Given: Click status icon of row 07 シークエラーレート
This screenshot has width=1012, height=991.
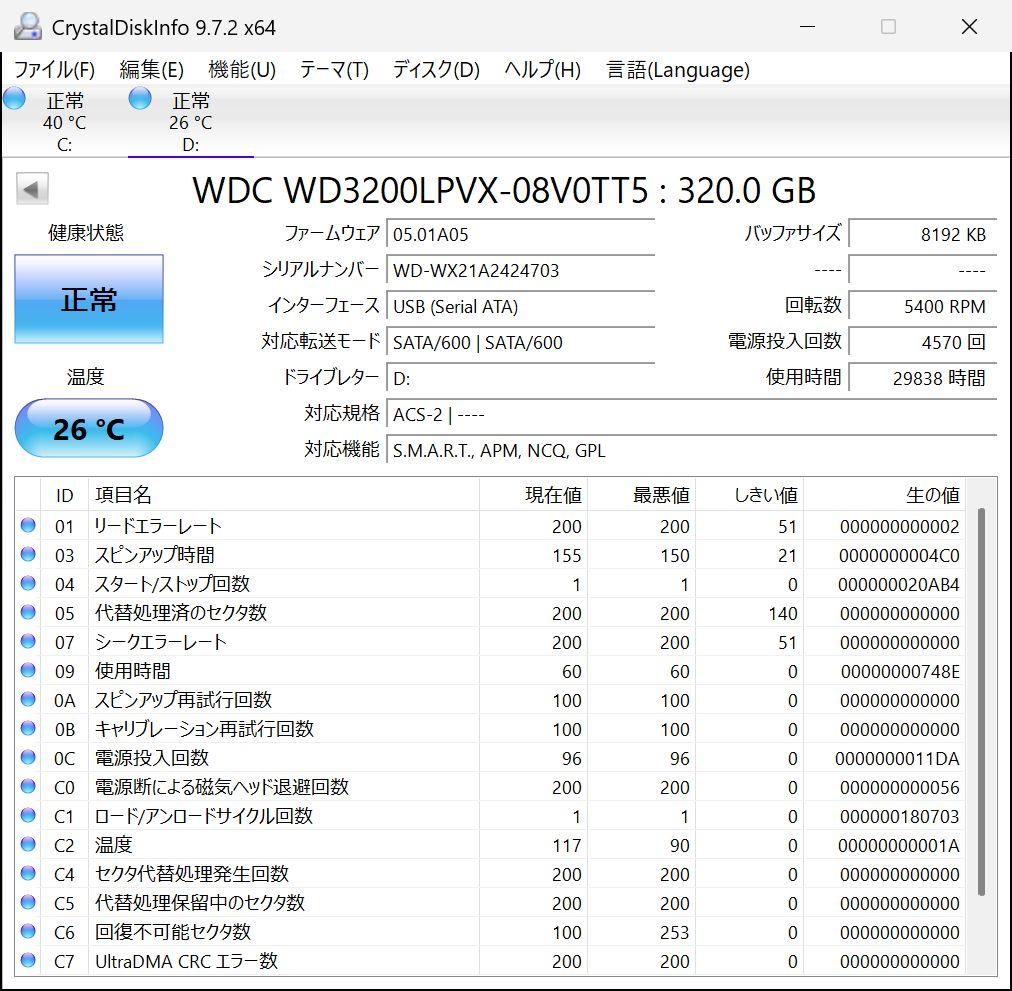Looking at the screenshot, I should [28, 642].
